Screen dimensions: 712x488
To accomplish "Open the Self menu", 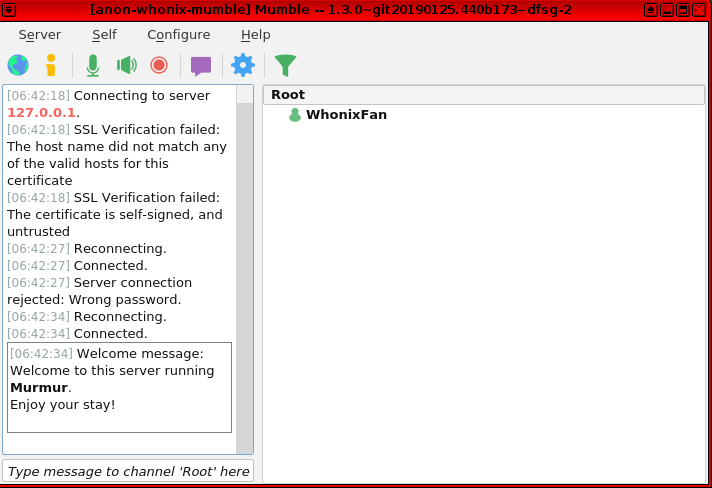I will coord(104,35).
